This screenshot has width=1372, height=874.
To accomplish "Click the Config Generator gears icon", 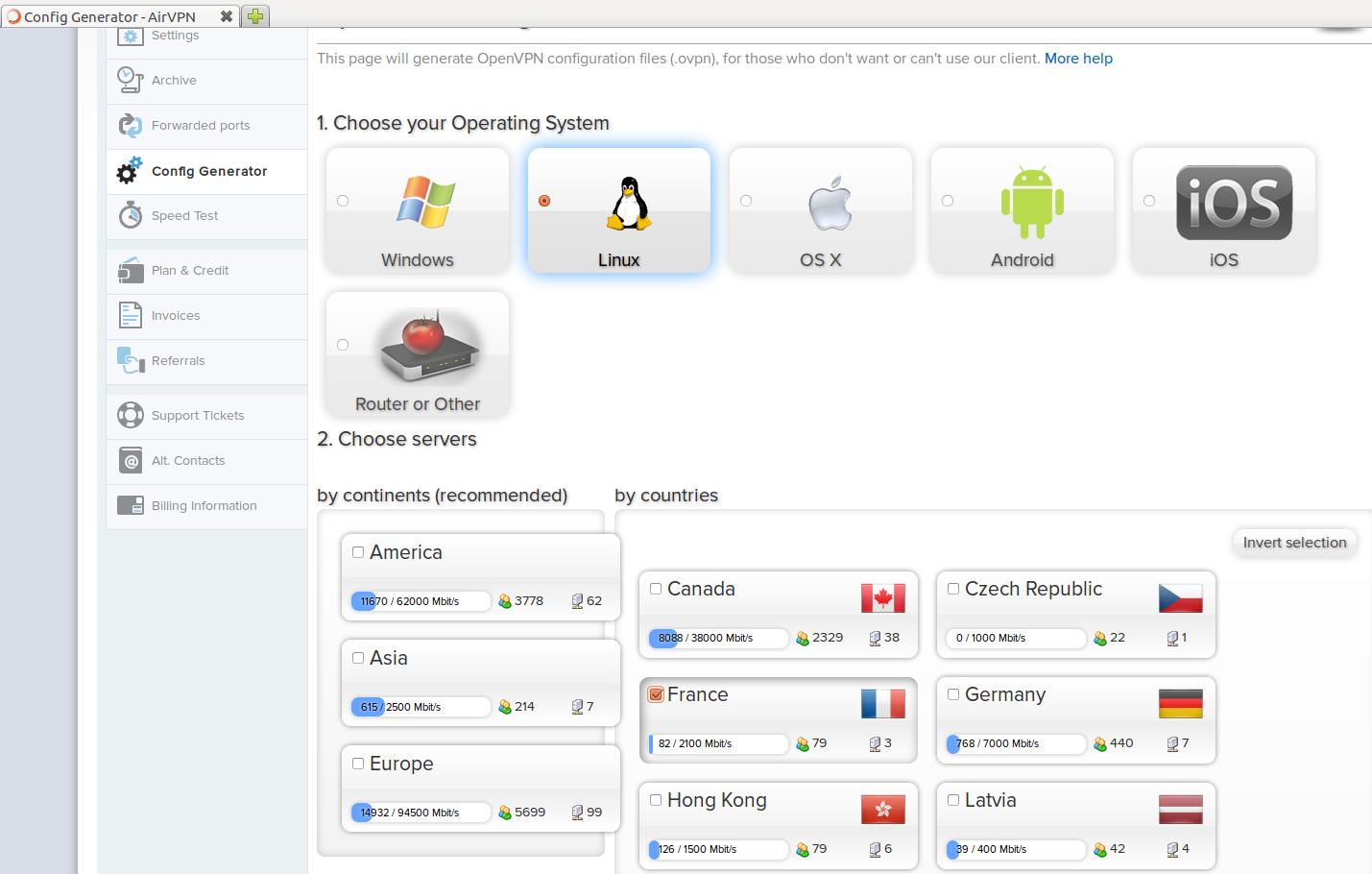I will coord(130,170).
